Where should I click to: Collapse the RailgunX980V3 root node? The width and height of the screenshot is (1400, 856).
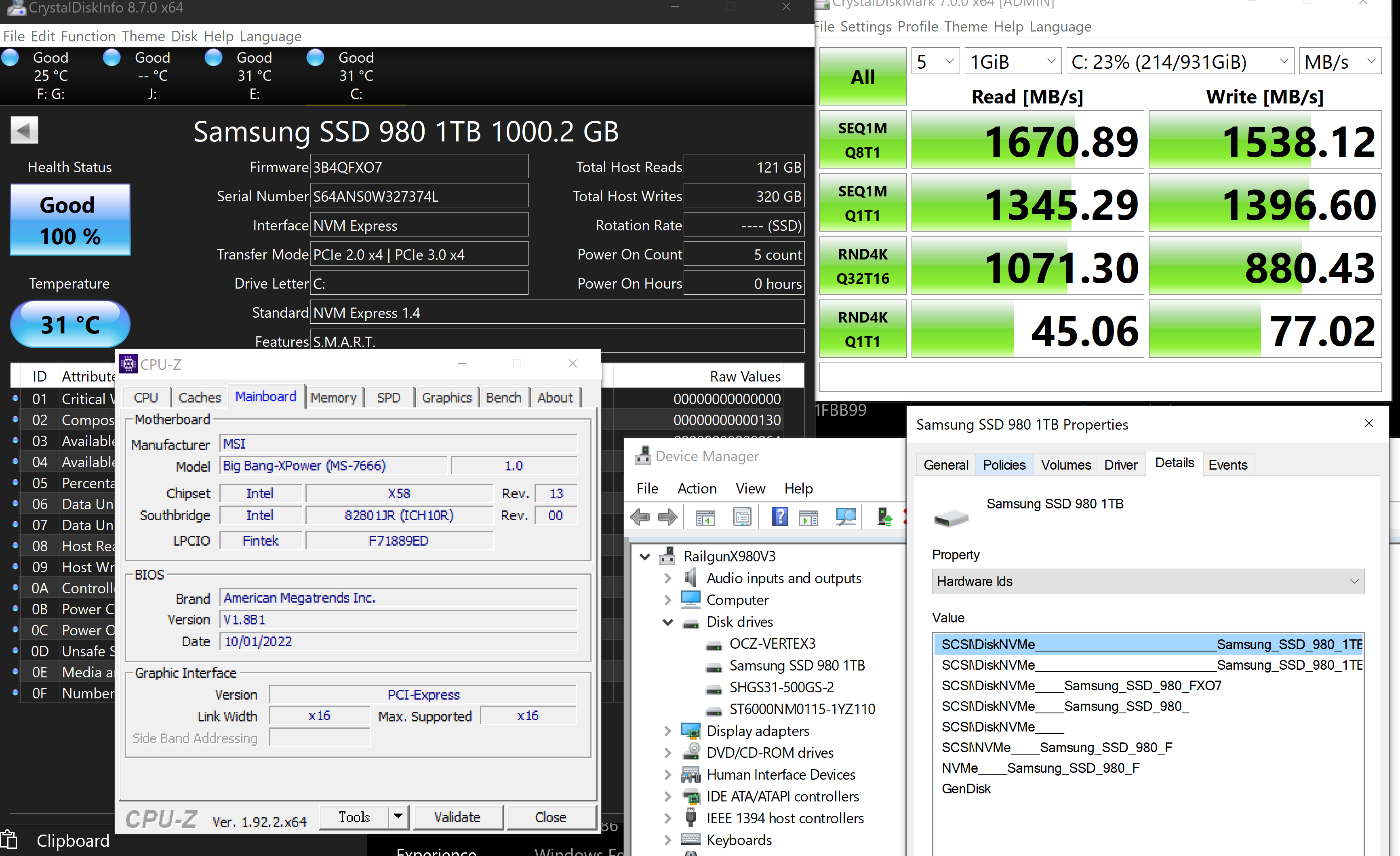[x=644, y=557]
